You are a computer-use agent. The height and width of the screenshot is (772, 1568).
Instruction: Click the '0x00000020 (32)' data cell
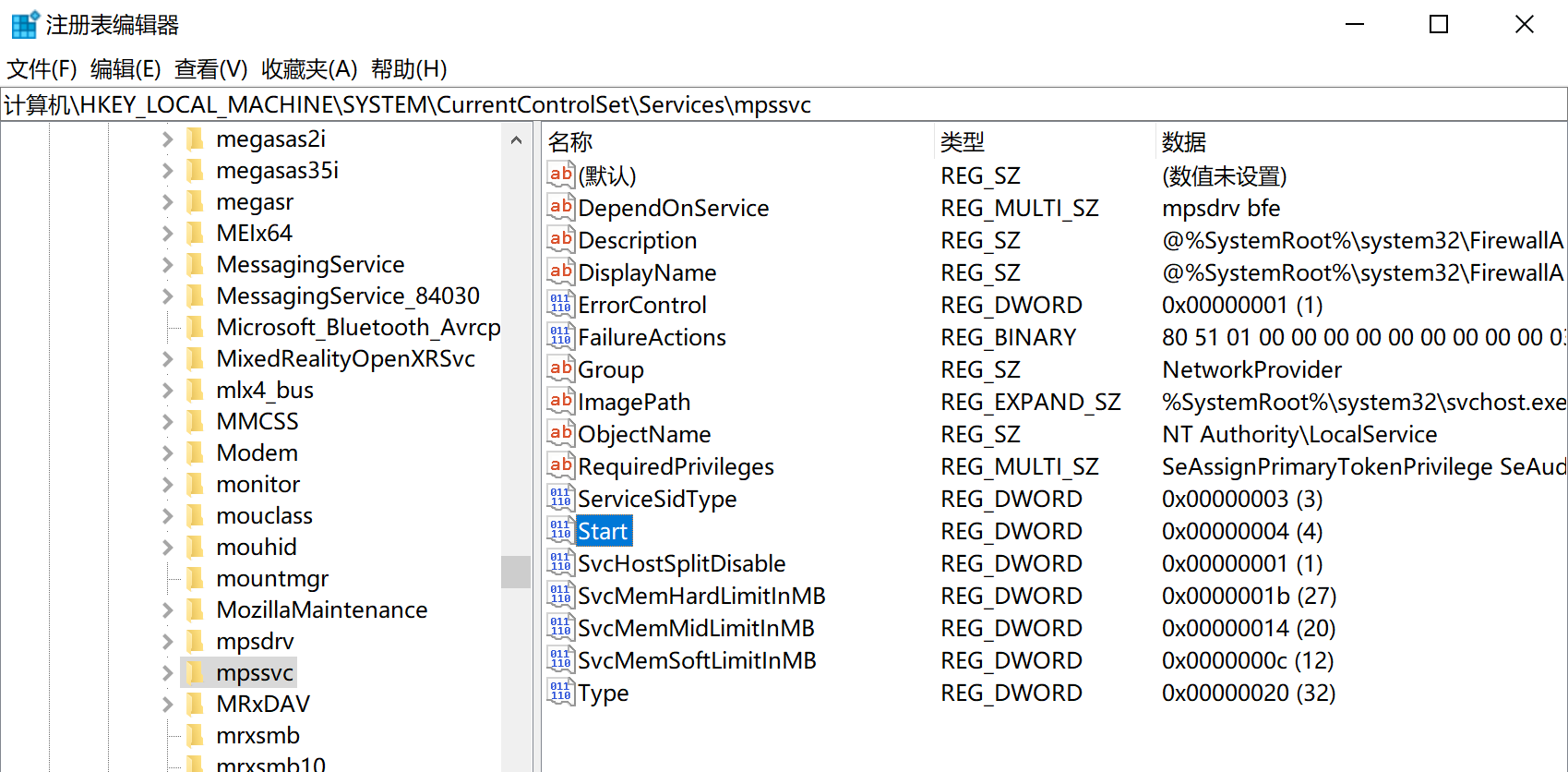pos(1249,693)
